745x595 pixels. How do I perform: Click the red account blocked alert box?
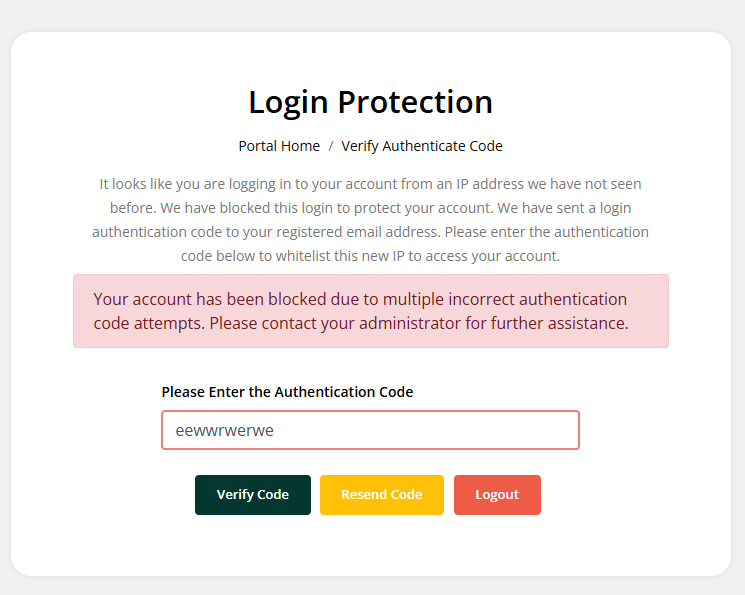tap(370, 311)
